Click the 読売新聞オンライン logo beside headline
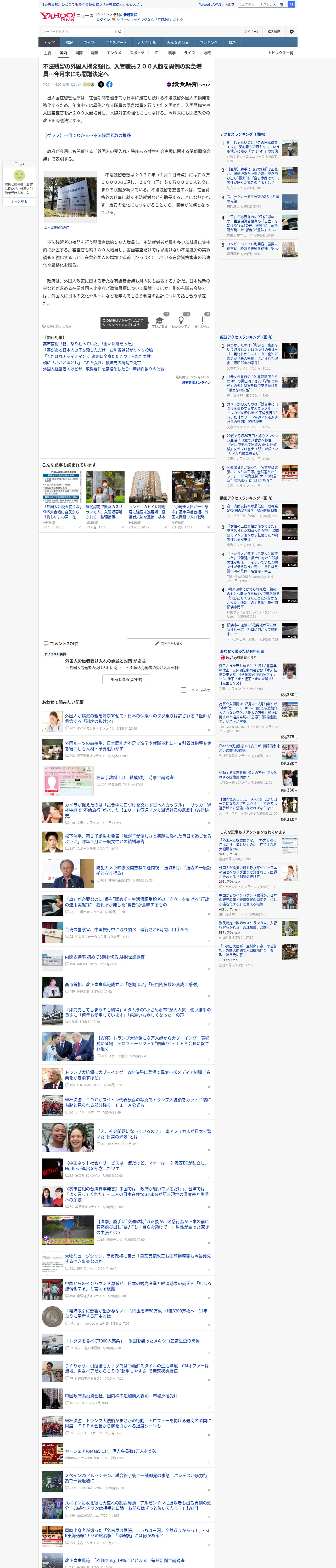 pyautogui.click(x=188, y=85)
